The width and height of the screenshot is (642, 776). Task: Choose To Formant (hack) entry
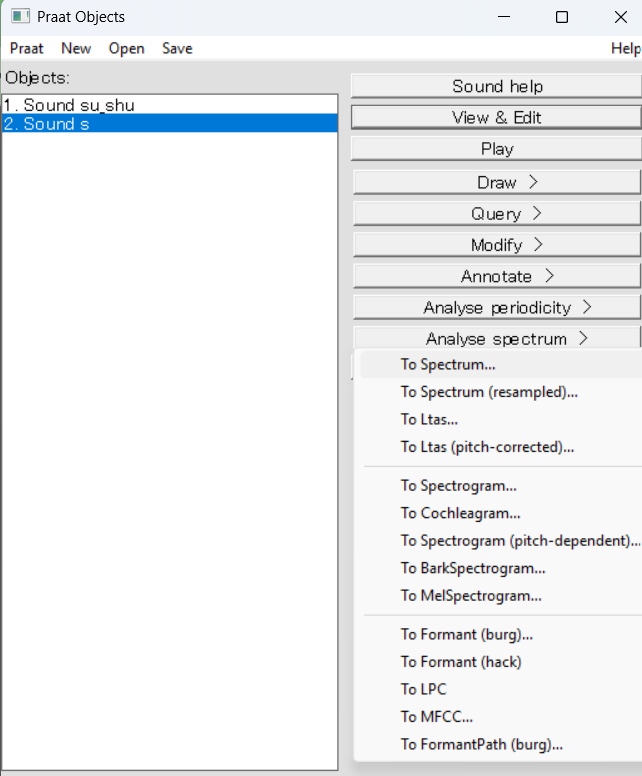501,662
